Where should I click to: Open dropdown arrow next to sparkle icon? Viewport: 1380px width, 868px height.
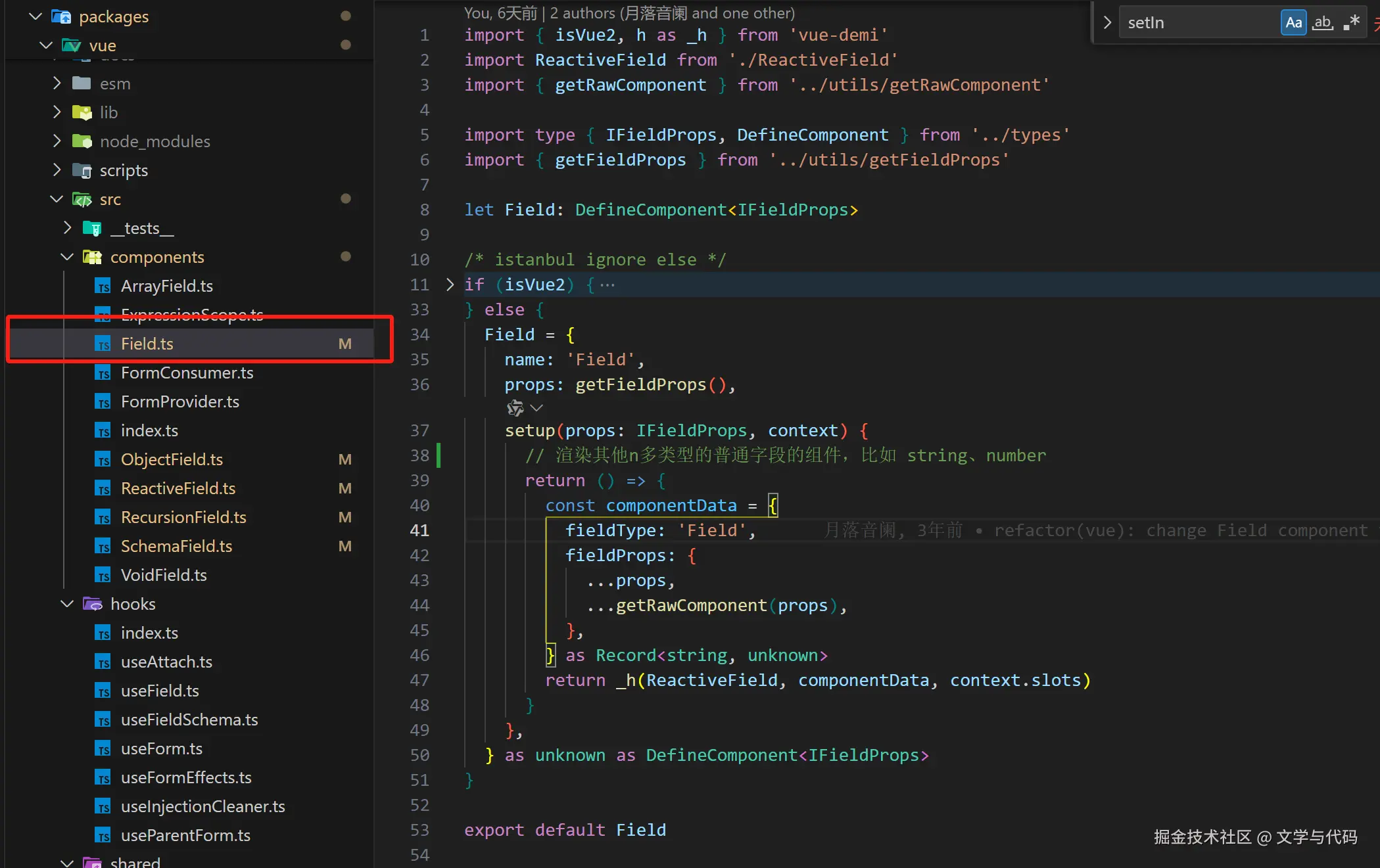click(x=536, y=408)
